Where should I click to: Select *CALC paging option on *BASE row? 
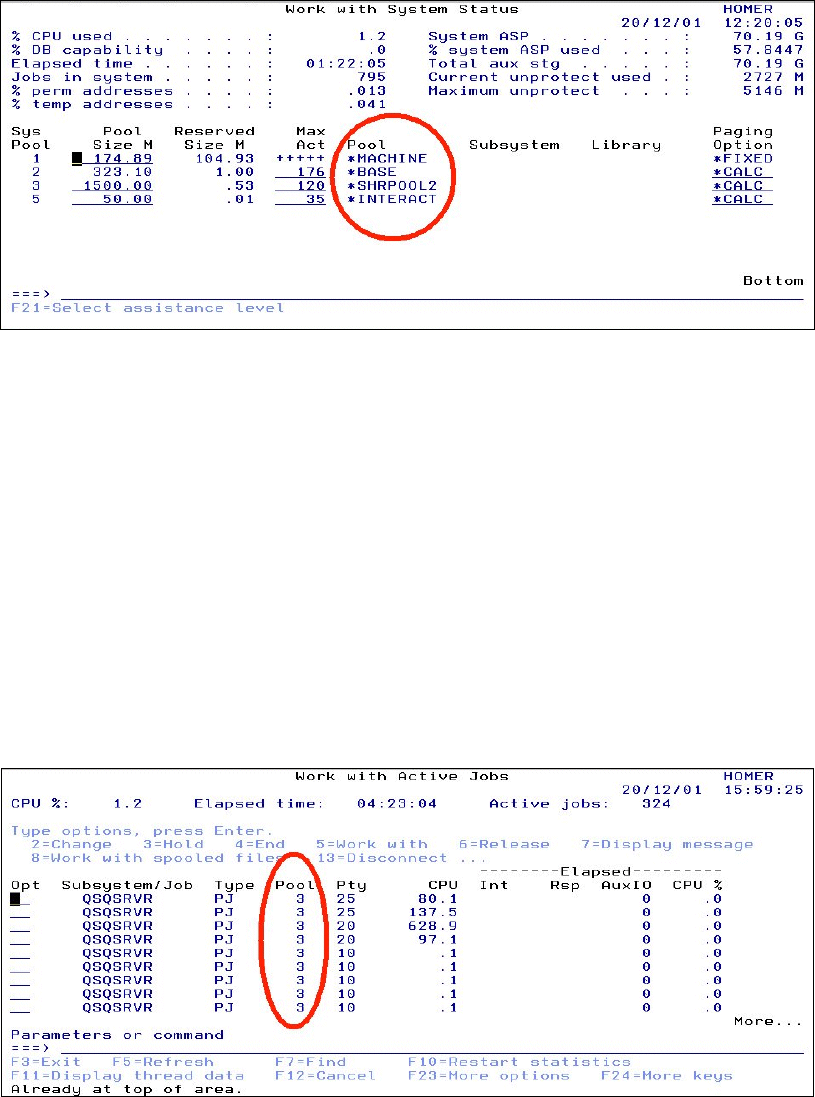(x=743, y=172)
